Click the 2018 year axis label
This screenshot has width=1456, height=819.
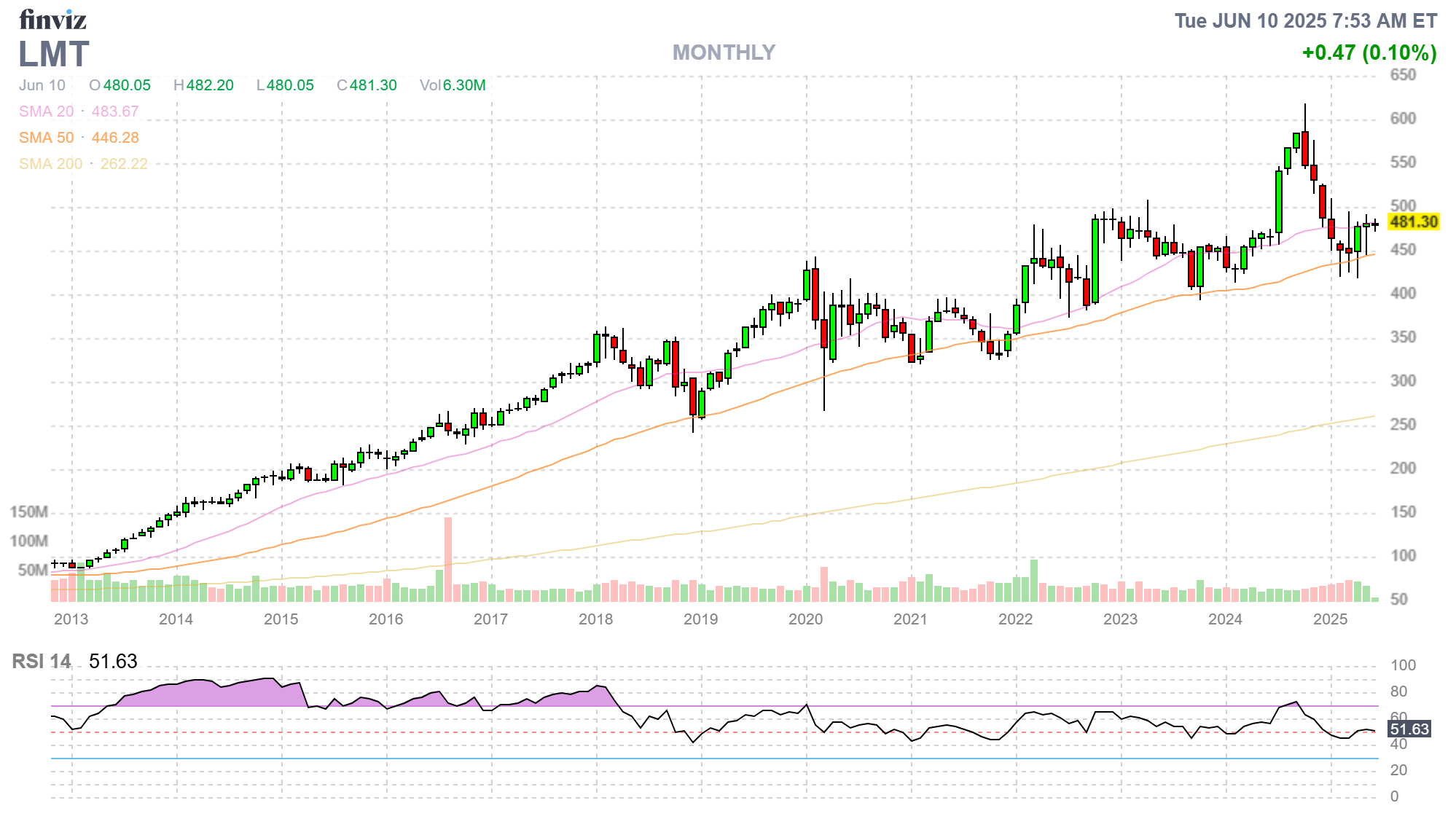point(595,619)
